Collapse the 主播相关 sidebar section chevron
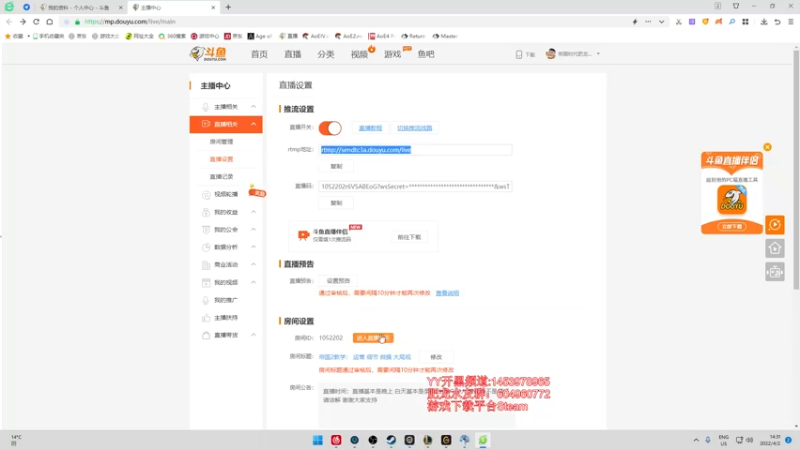The height and width of the screenshot is (450, 800). point(253,107)
